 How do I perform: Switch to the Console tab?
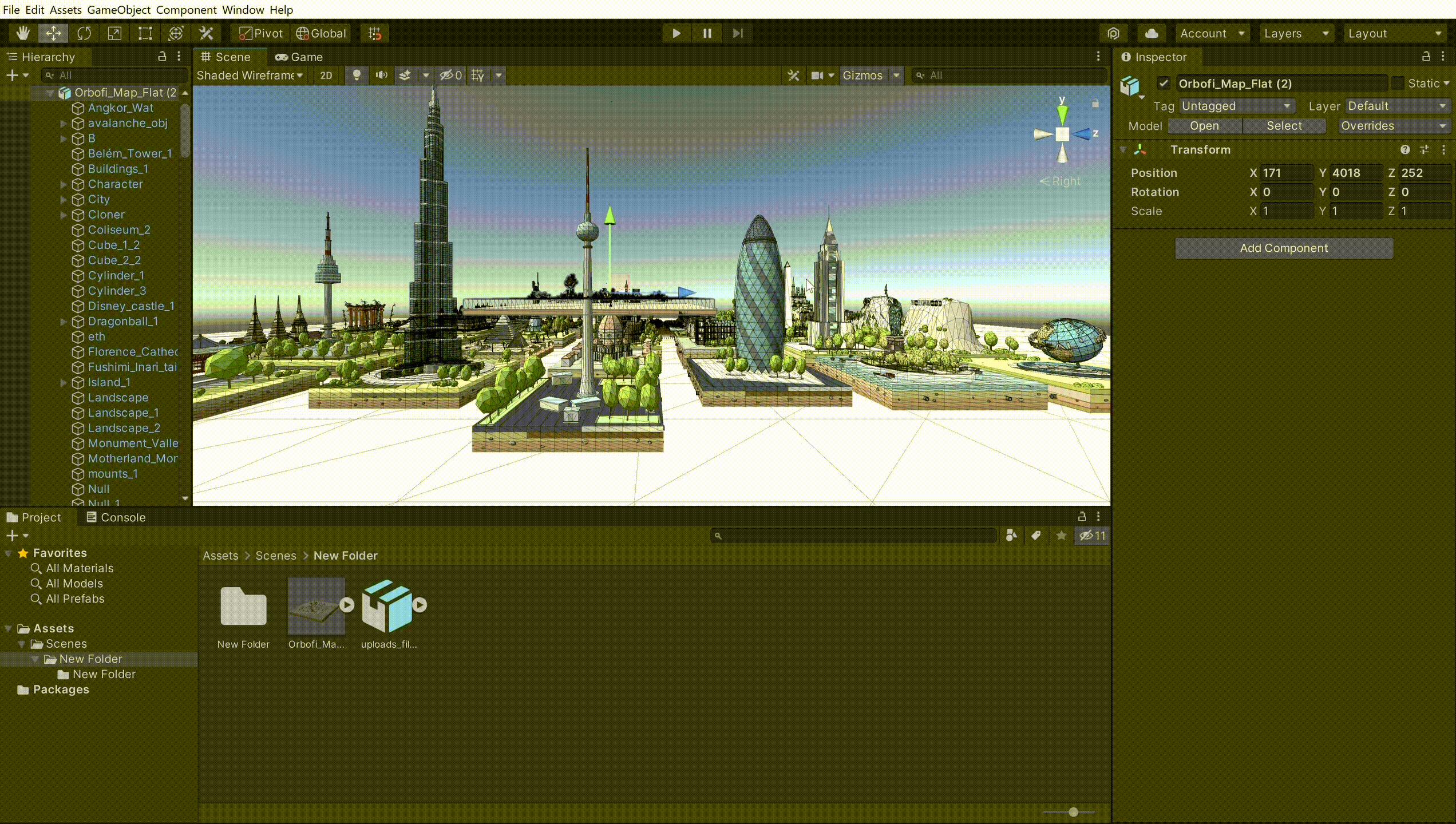[116, 517]
